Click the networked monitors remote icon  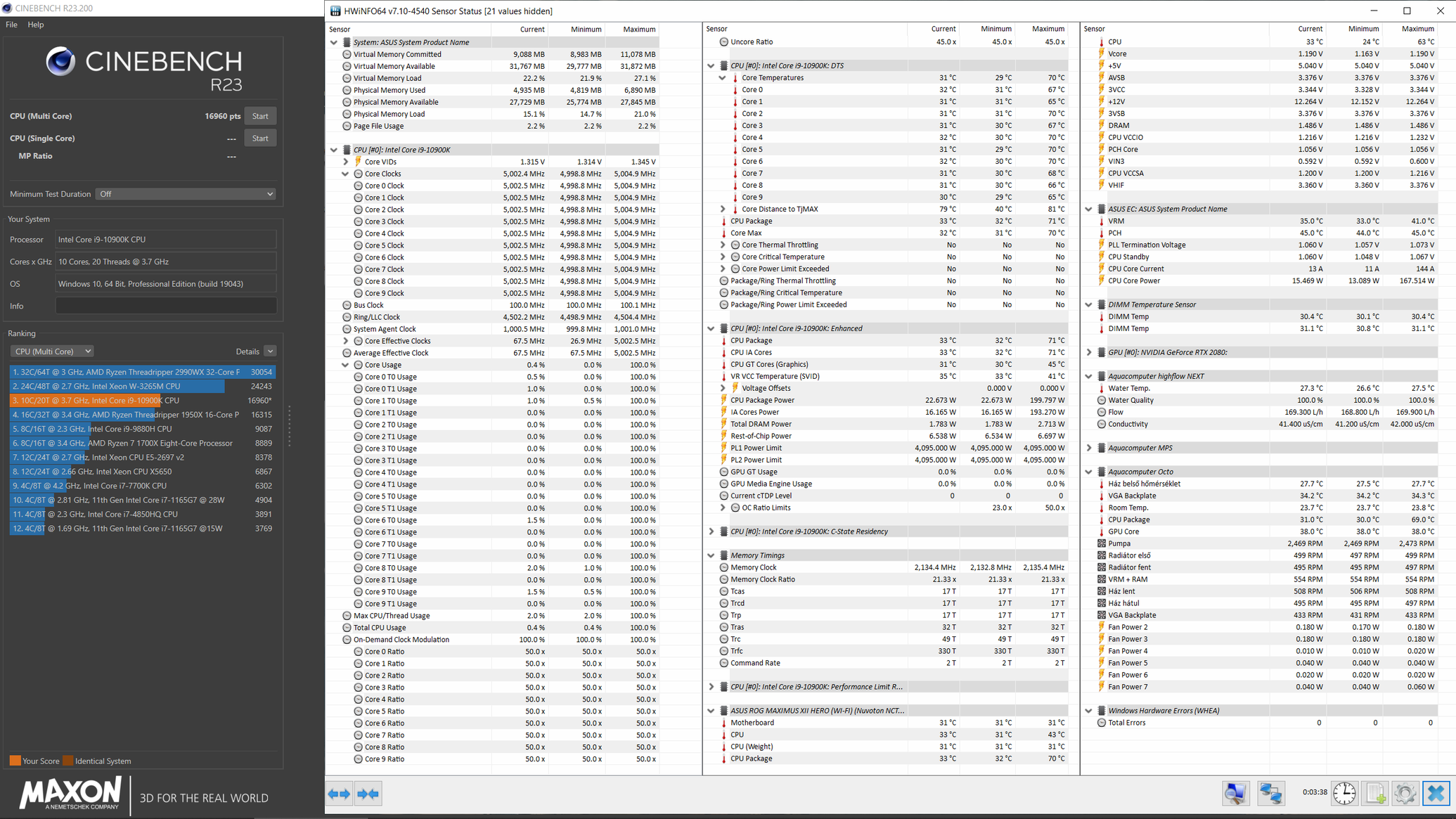(x=1270, y=793)
